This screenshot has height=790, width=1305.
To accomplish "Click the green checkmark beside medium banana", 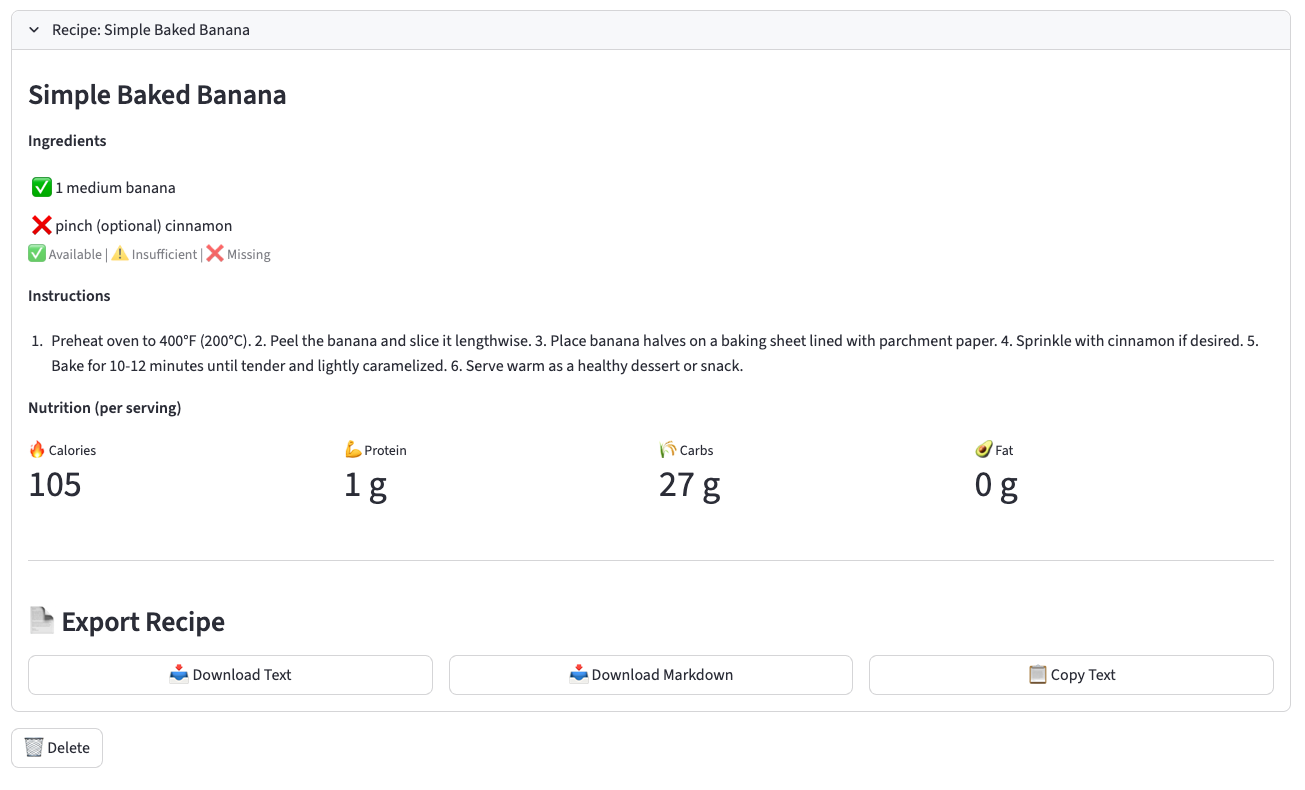I will point(41,187).
